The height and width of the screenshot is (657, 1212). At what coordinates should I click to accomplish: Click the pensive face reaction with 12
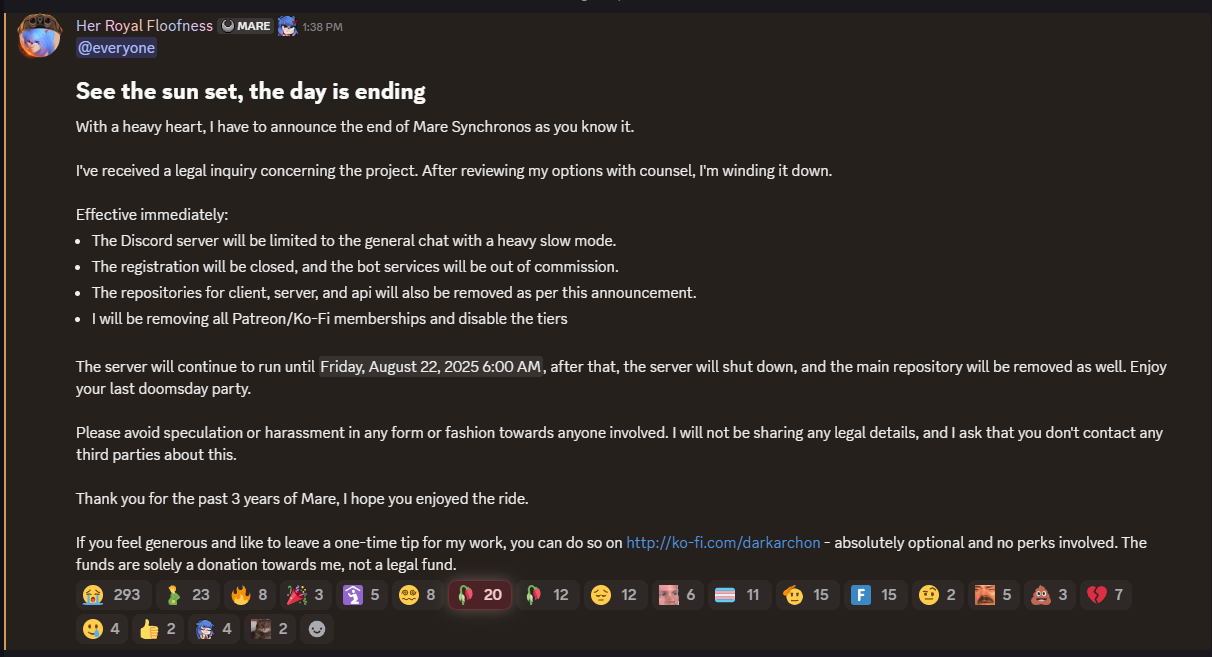click(614, 595)
